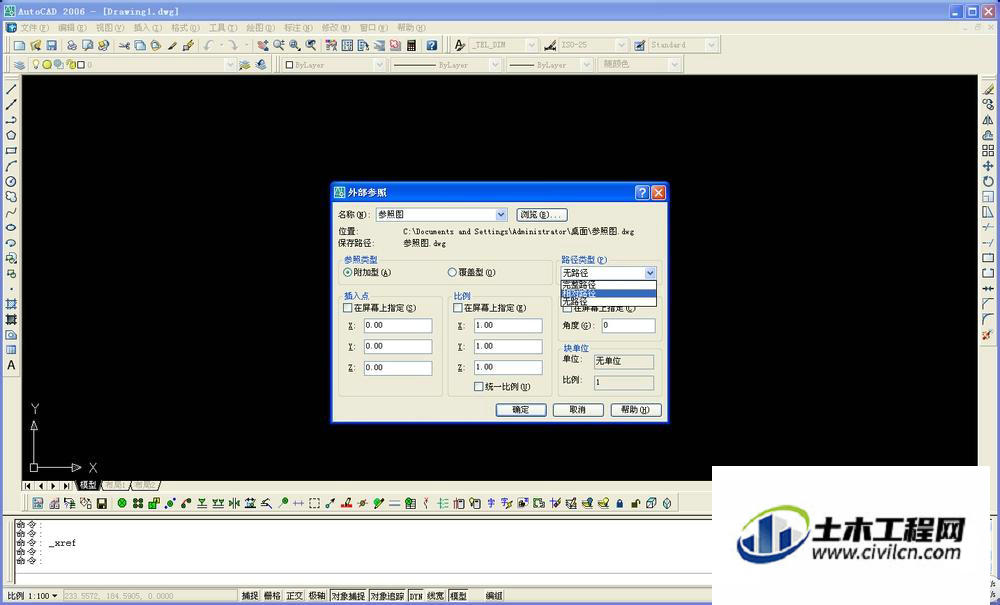Click the layer 0 color square swatch
Viewport: 1000px width, 605px height.
point(80,64)
